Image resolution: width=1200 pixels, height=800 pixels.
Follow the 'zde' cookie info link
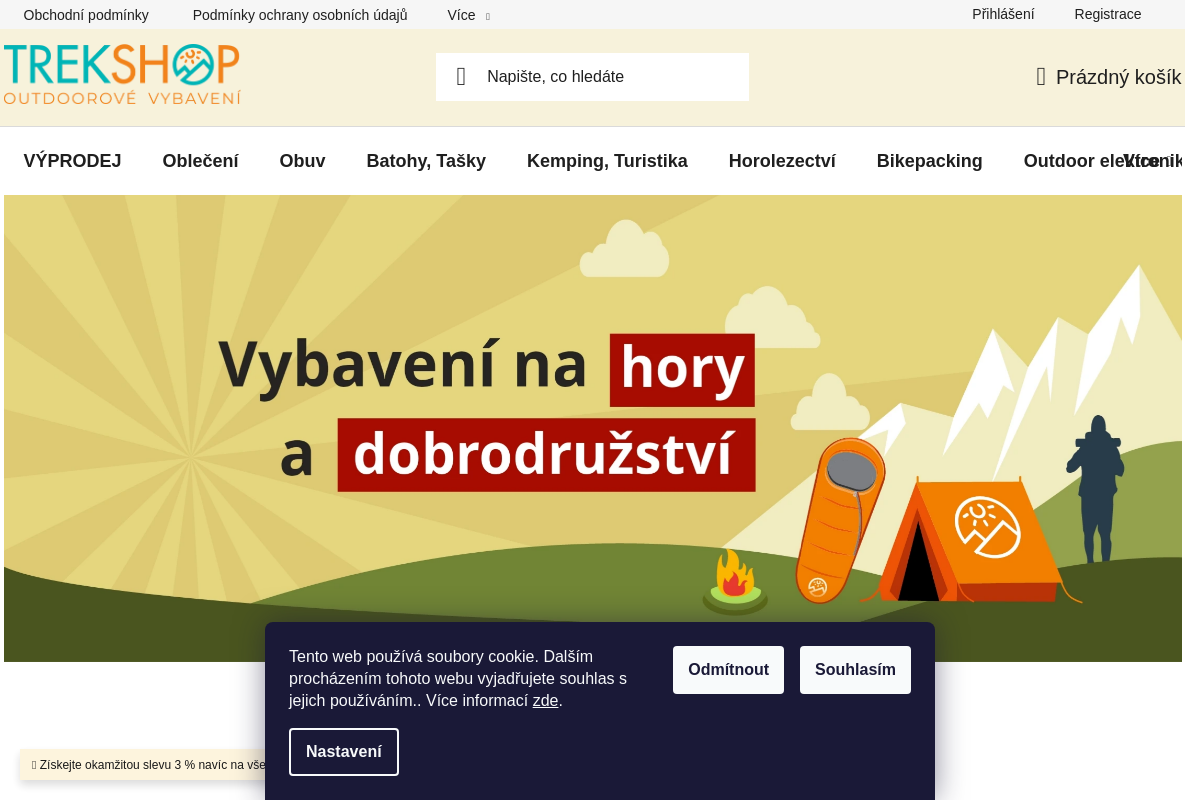point(545,701)
